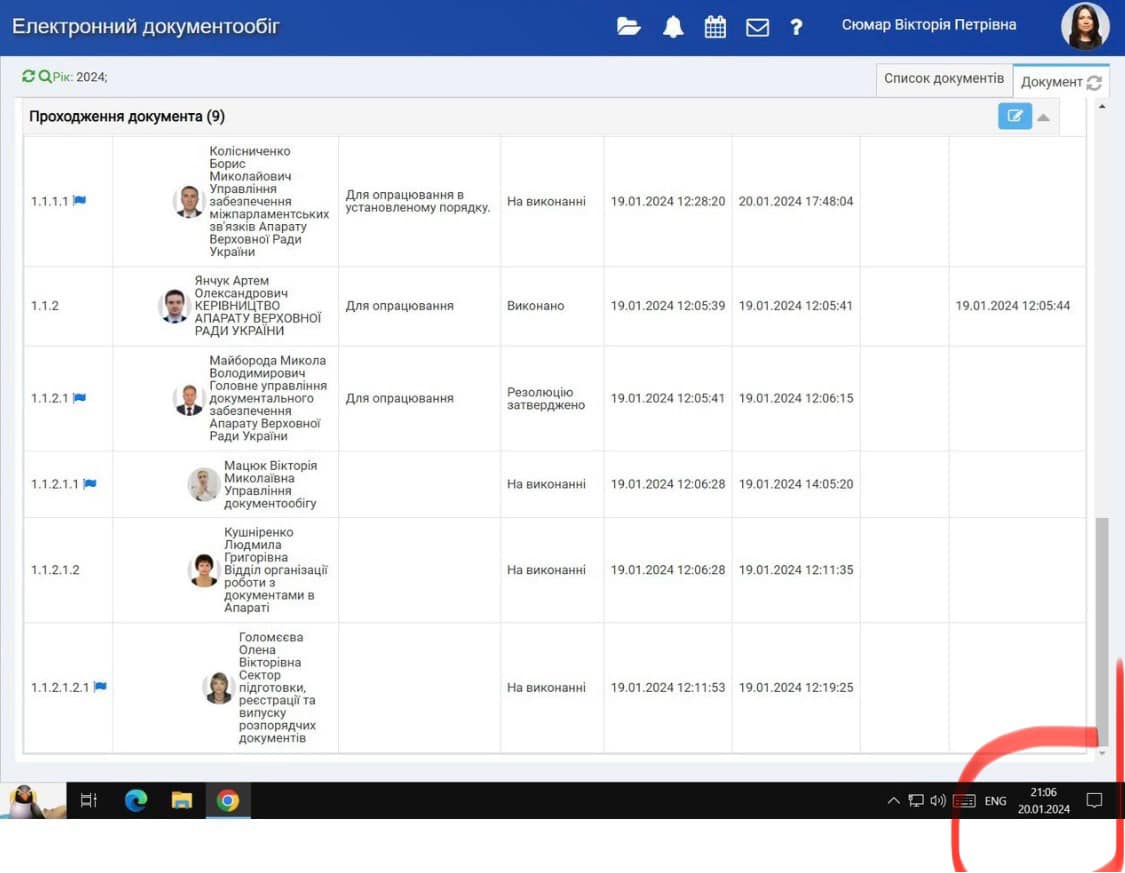Open help question mark icon
1125x873 pixels.
point(796,27)
